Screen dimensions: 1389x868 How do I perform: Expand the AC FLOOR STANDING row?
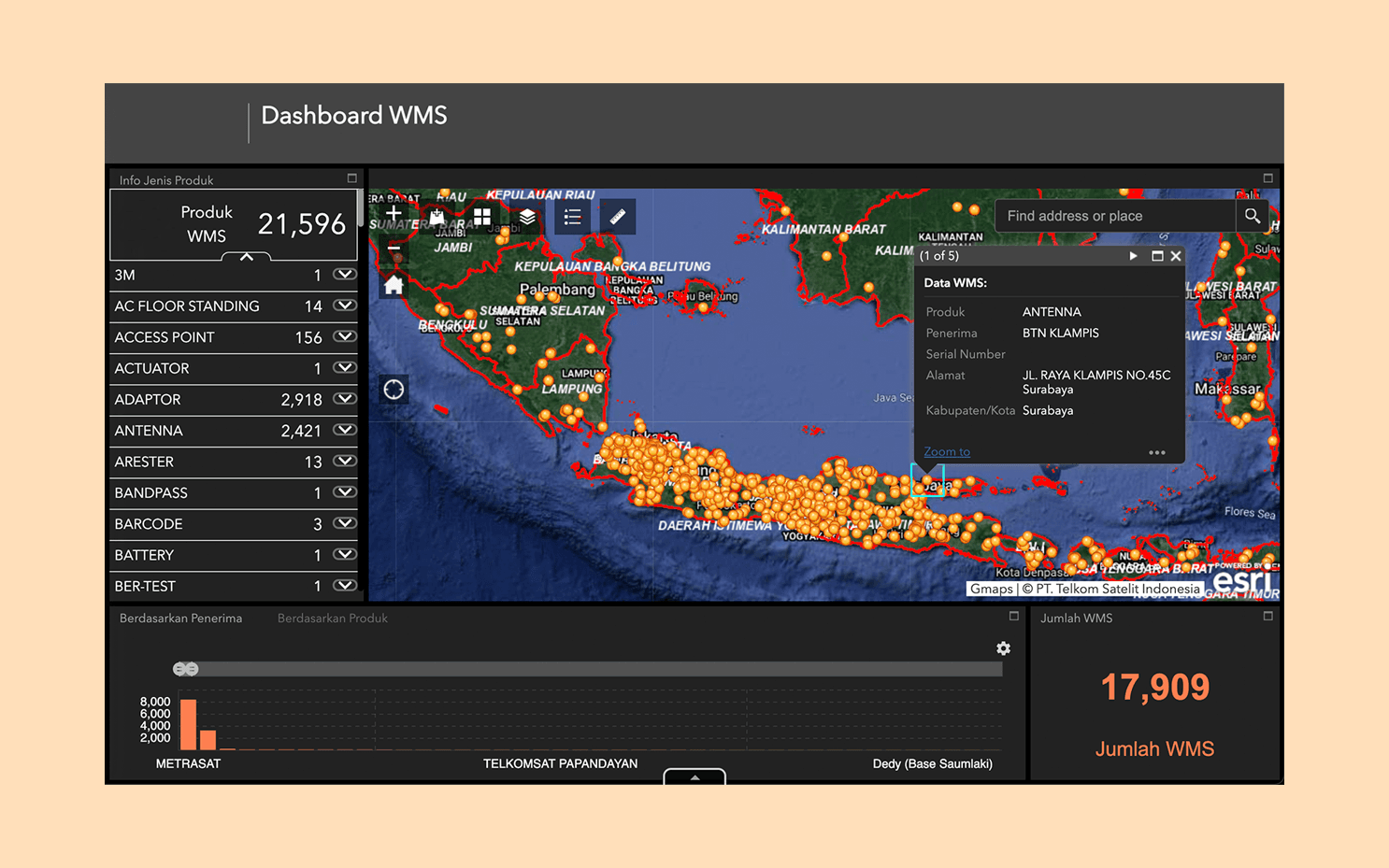click(345, 306)
